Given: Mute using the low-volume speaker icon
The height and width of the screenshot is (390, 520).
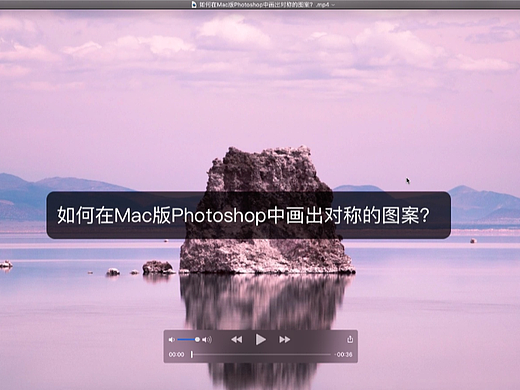Looking at the screenshot, I should (171, 340).
